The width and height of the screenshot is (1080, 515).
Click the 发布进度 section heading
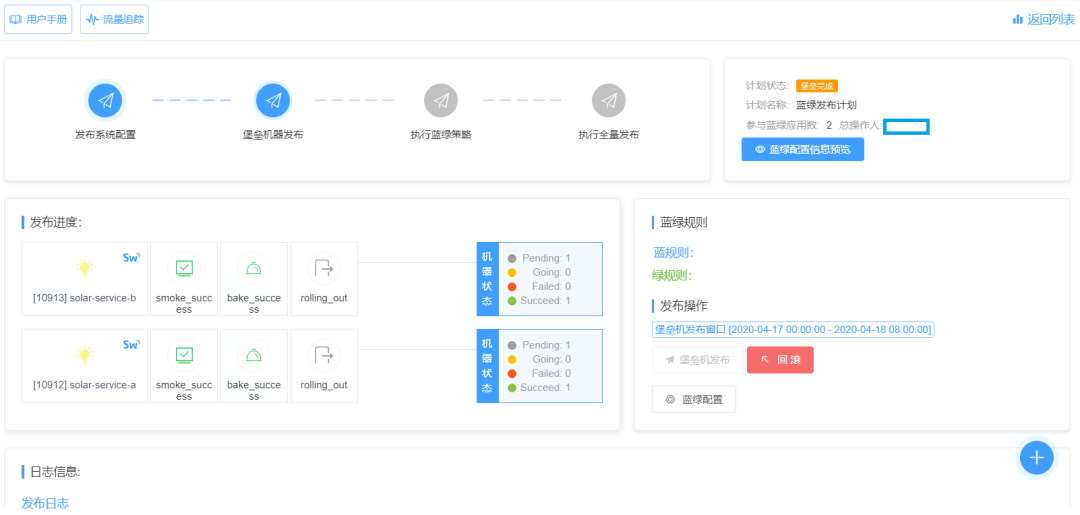coord(55,222)
